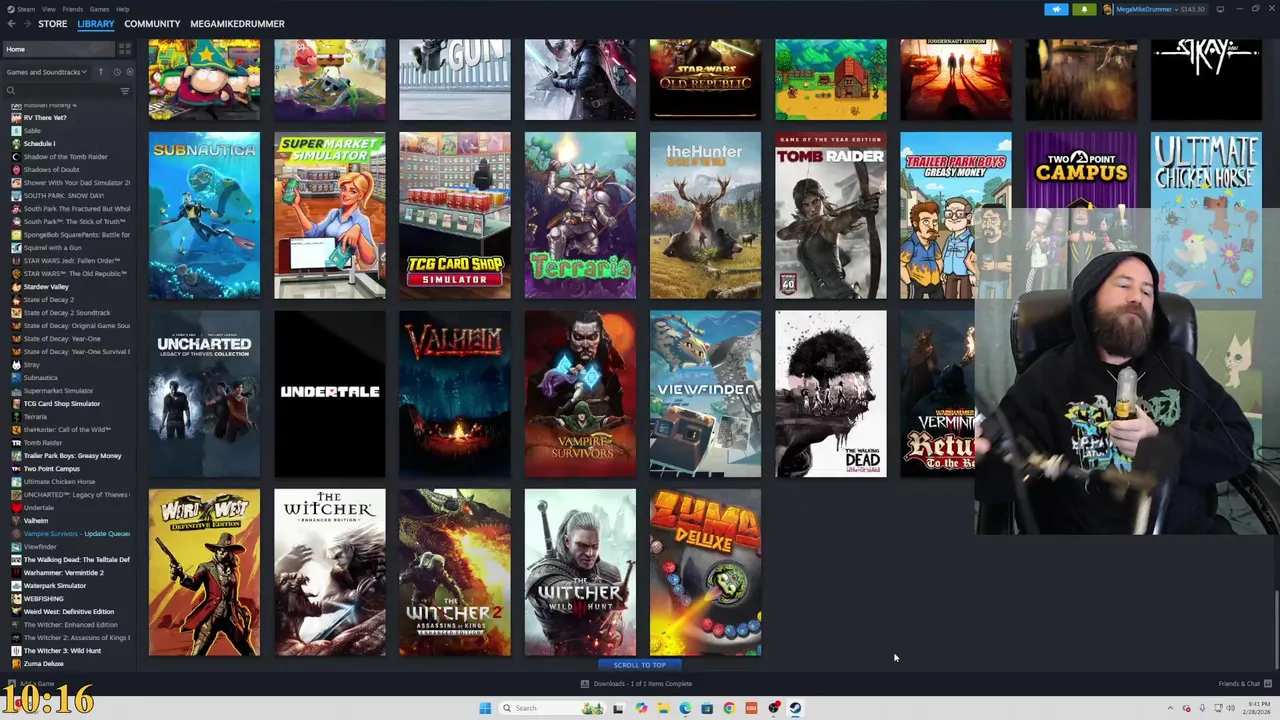
Task: Go forward with the forward arrow
Action: click(x=26, y=24)
